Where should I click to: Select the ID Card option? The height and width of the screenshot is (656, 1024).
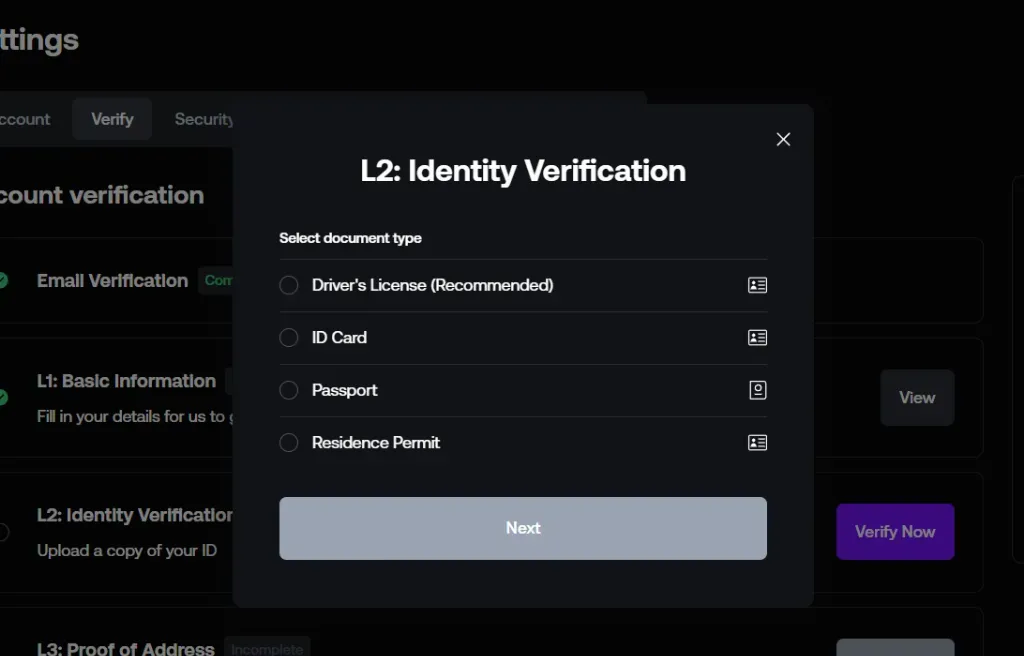point(288,337)
